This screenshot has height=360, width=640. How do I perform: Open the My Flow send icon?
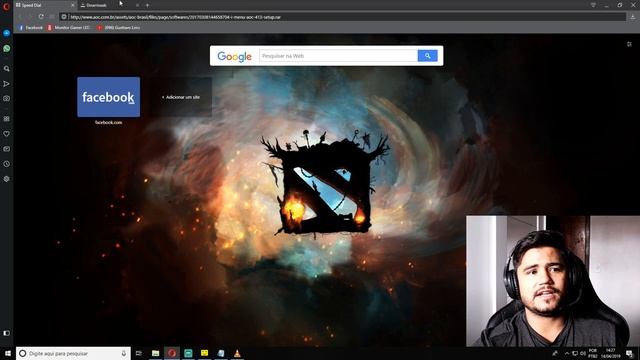pos(7,84)
